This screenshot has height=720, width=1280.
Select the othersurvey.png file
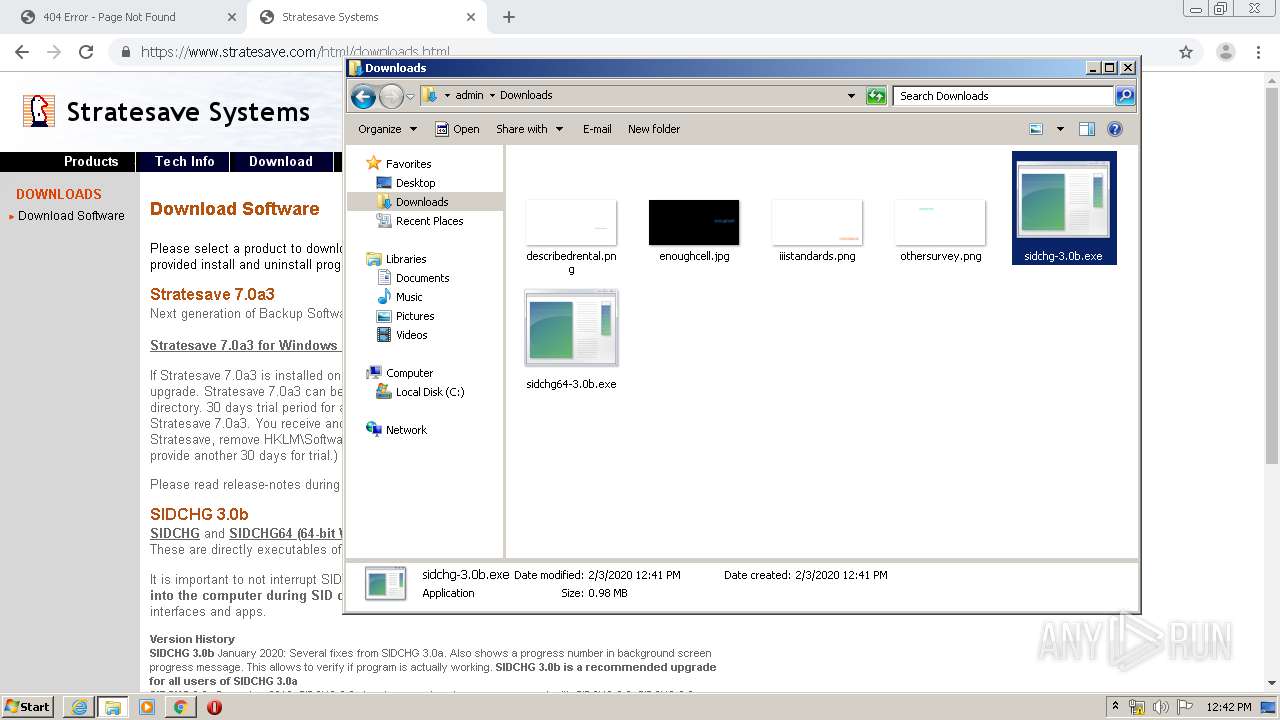pos(940,230)
